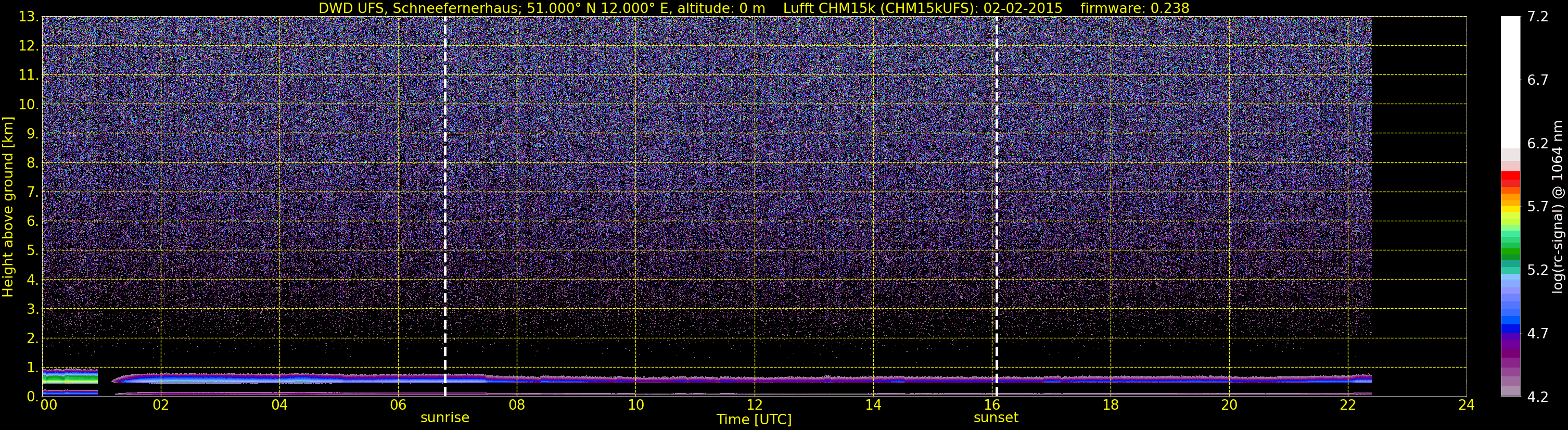Click the height axis tick '6.'
The image size is (1568, 430).
[32, 222]
